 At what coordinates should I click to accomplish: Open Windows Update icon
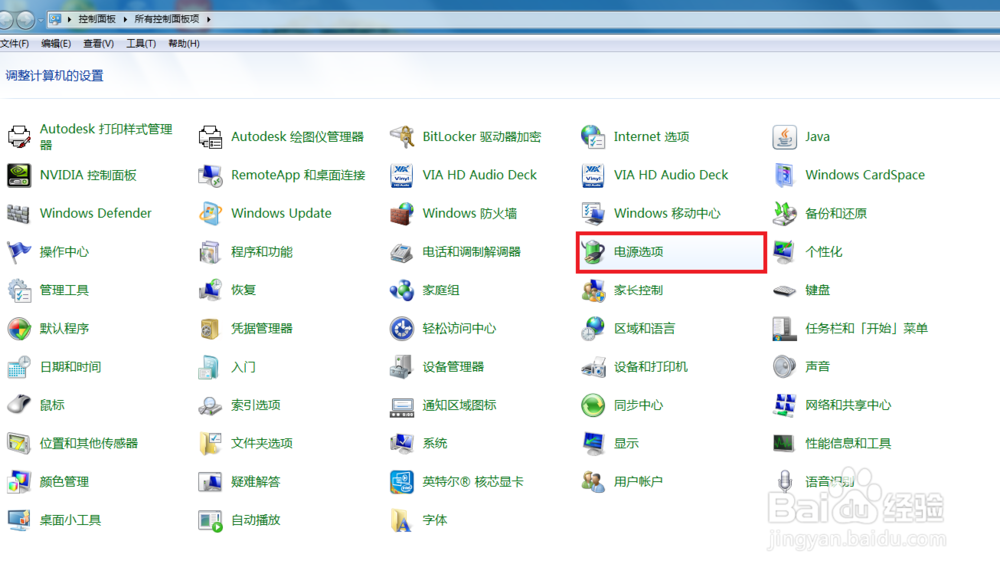click(x=210, y=213)
